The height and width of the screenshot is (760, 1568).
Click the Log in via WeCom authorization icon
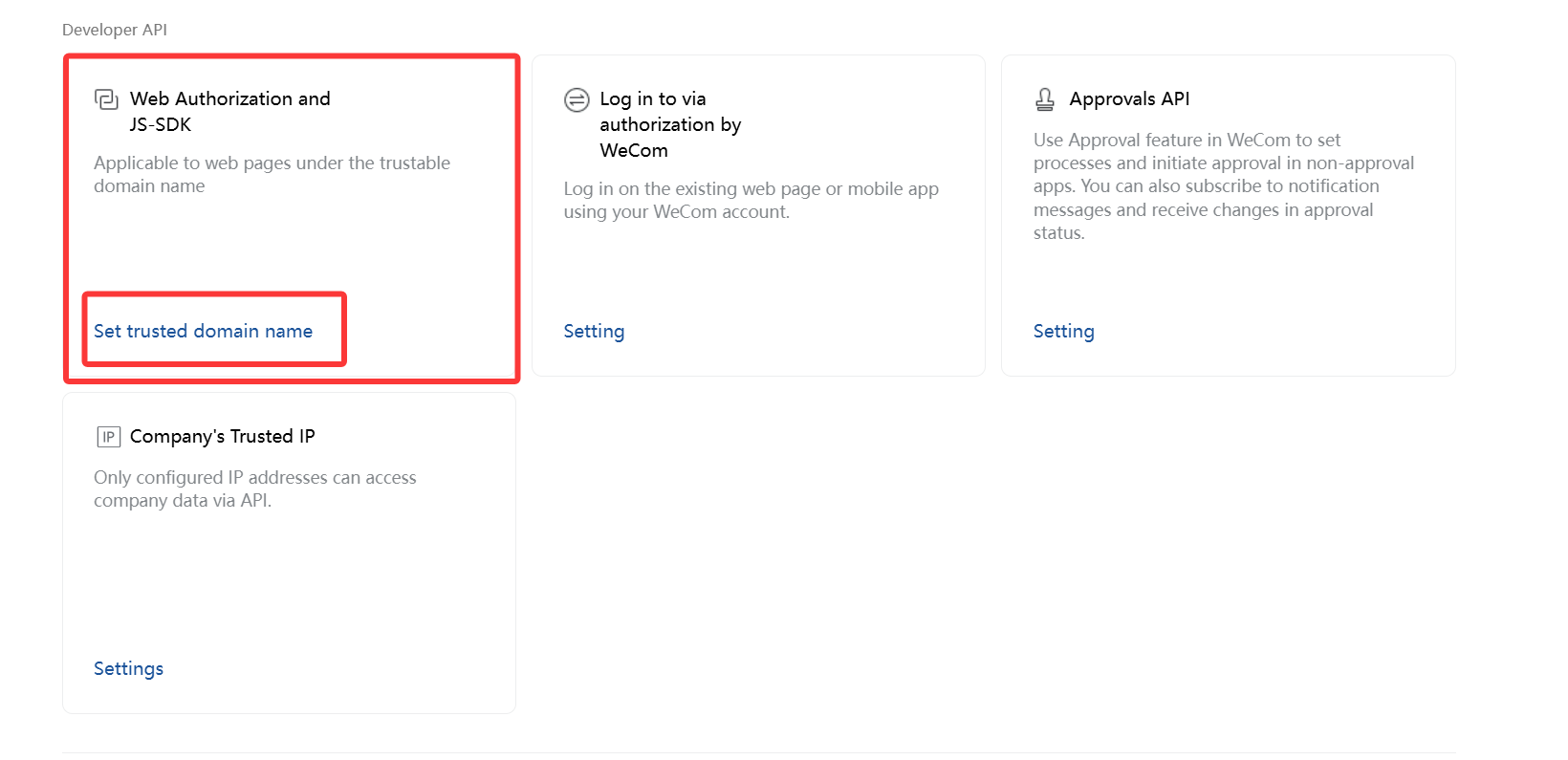tap(577, 99)
